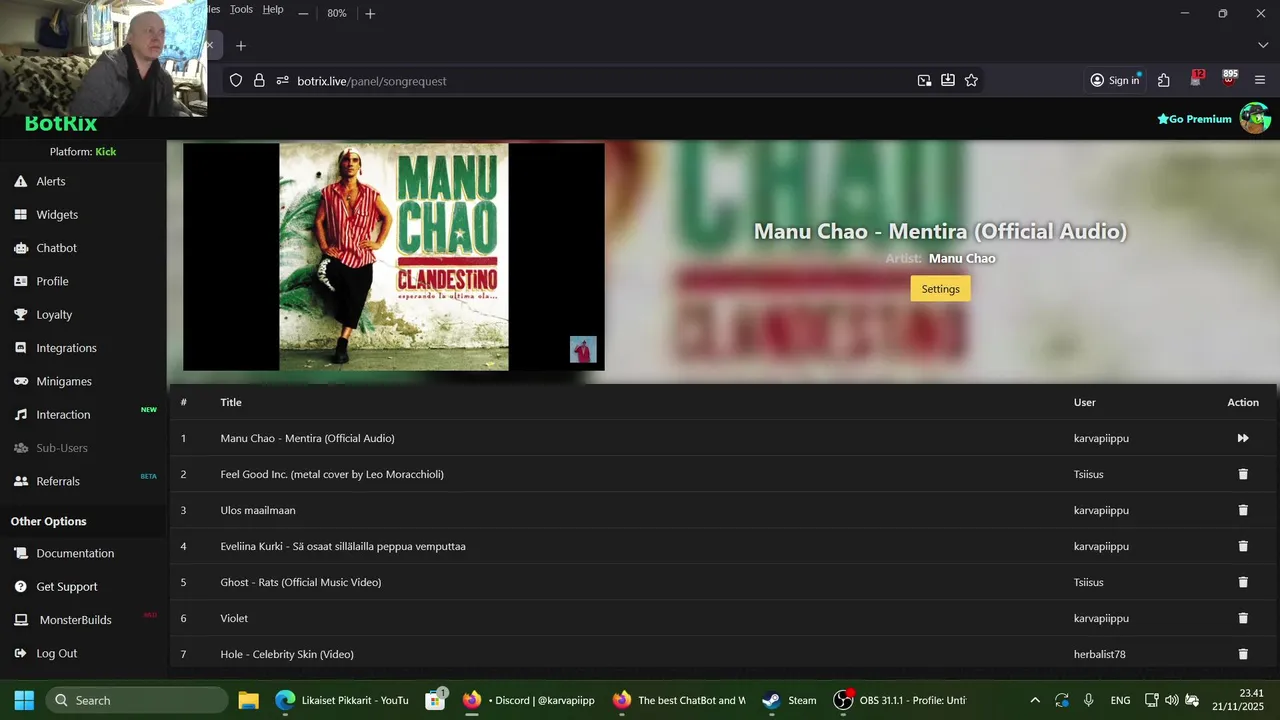
Task: Delete Eveliina Kurki song from queue
Action: pyautogui.click(x=1243, y=546)
